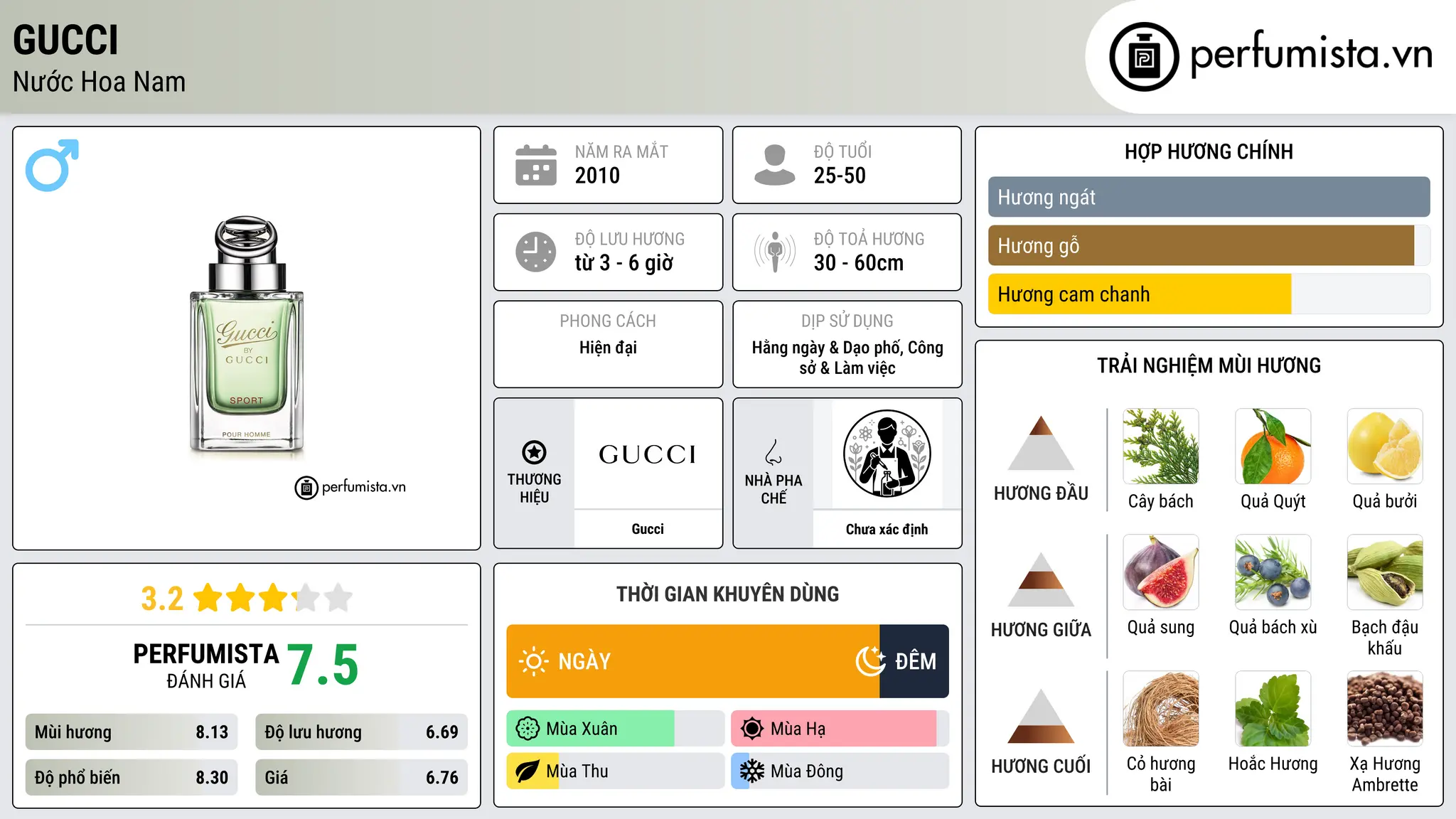This screenshot has height=819, width=1456.
Task: Click the green 7.5 Perfumista score
Action: (x=323, y=665)
